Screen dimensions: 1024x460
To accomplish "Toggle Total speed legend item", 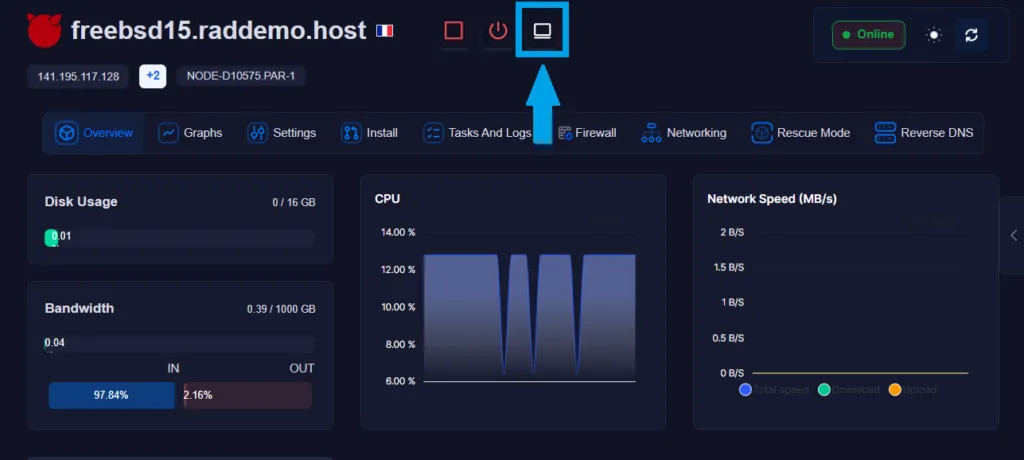I will [774, 390].
